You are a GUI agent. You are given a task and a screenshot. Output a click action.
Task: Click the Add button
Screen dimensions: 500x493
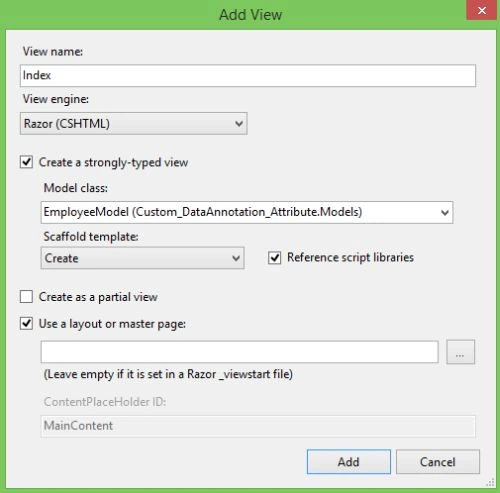(x=349, y=462)
